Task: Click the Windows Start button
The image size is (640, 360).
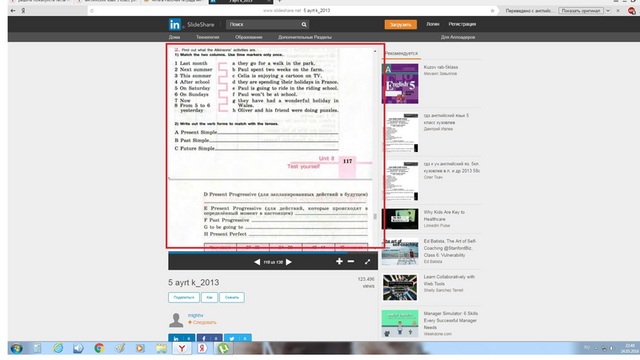Action: (x=16, y=348)
